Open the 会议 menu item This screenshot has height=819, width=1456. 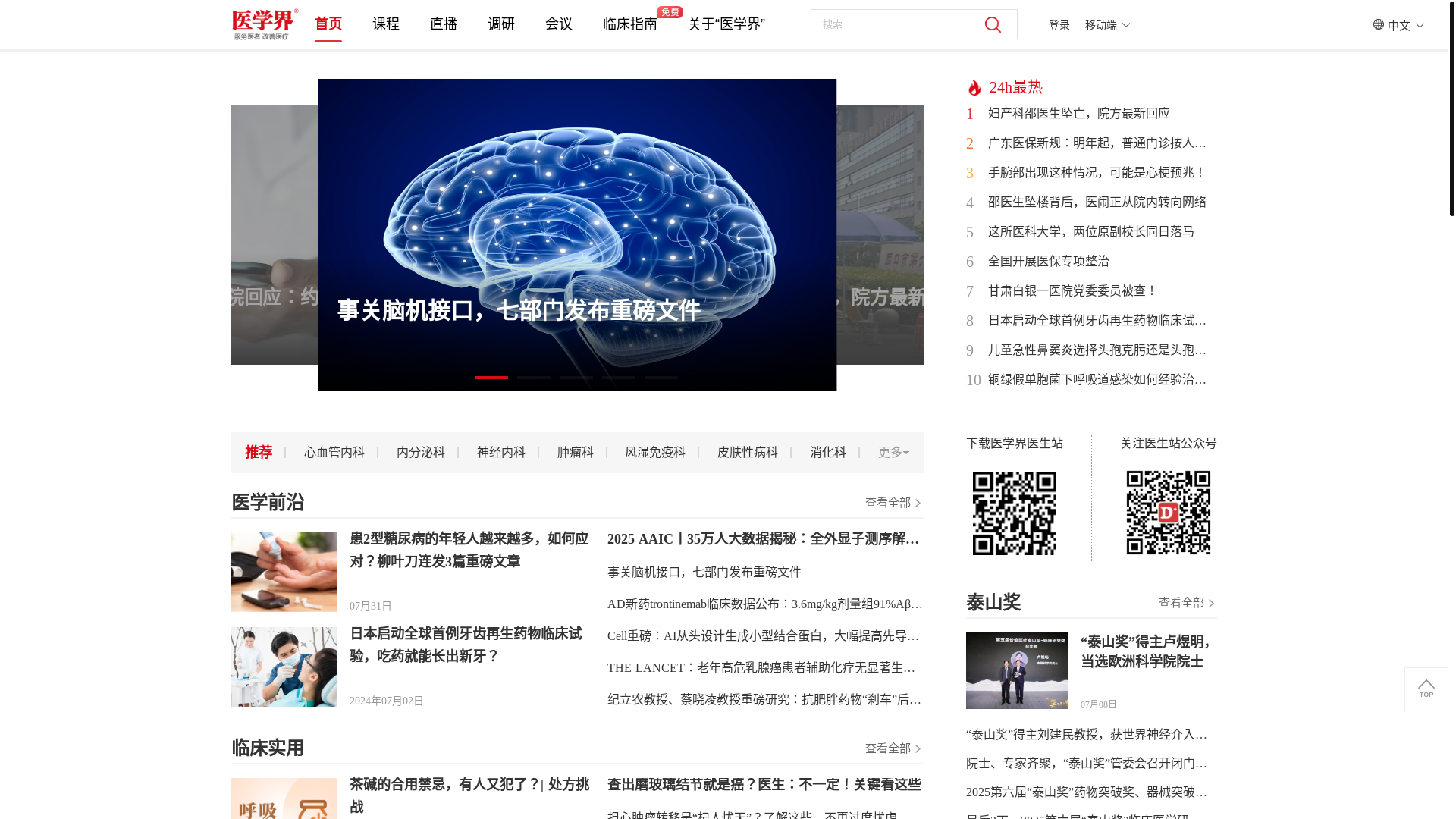pyautogui.click(x=559, y=24)
